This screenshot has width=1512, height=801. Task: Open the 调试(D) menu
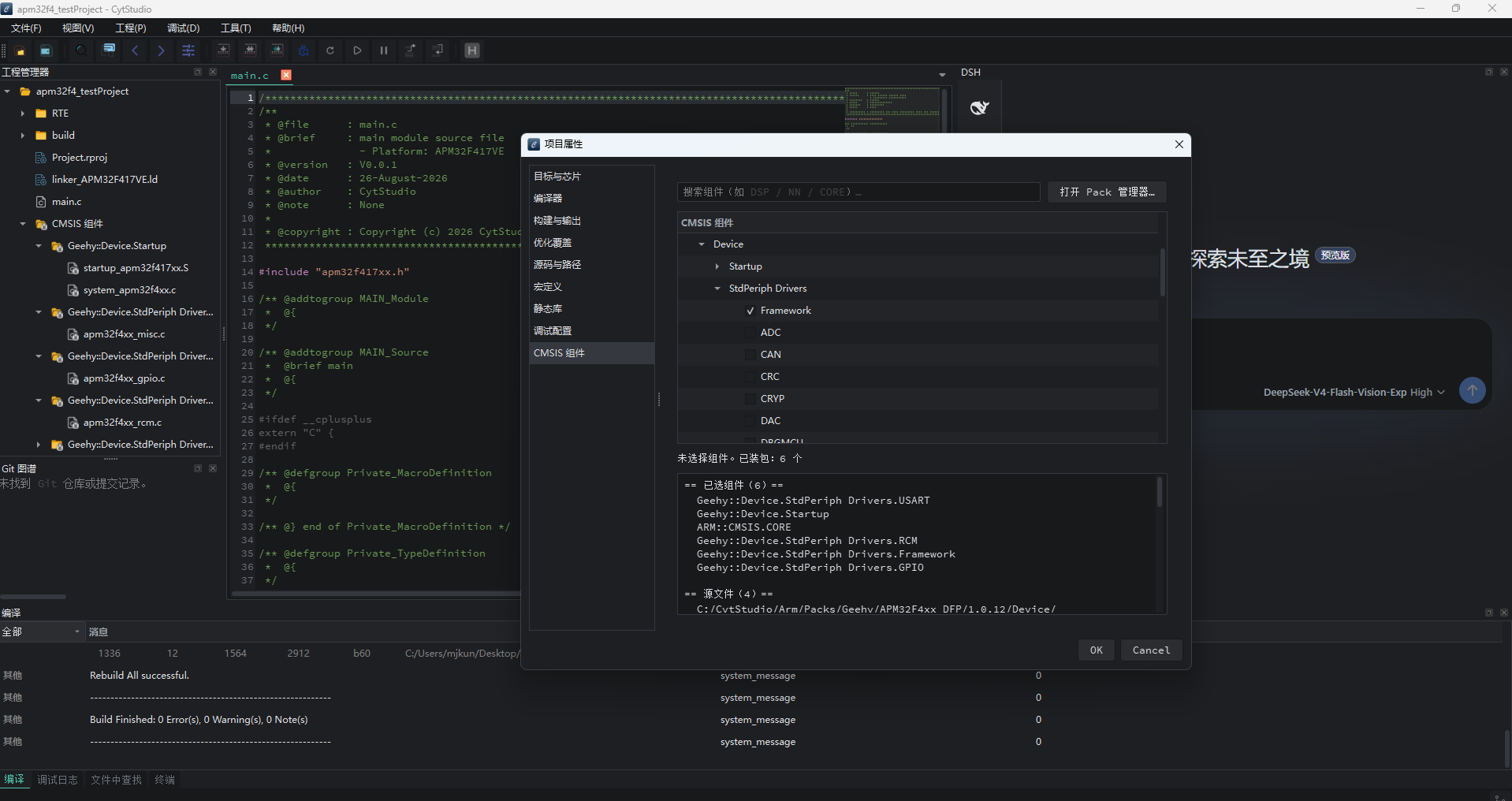(184, 28)
